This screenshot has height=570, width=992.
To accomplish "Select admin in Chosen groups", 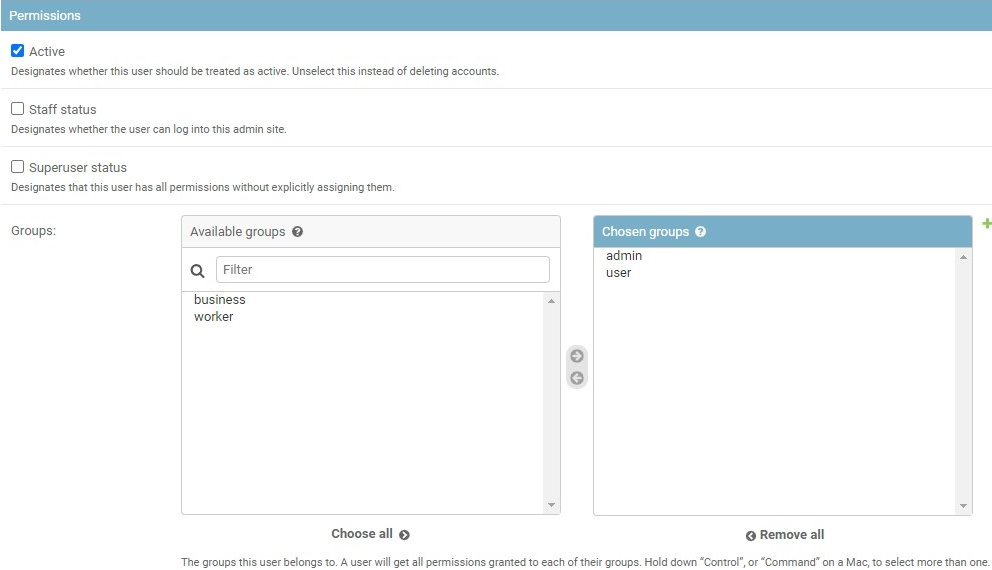I will point(624,256).
